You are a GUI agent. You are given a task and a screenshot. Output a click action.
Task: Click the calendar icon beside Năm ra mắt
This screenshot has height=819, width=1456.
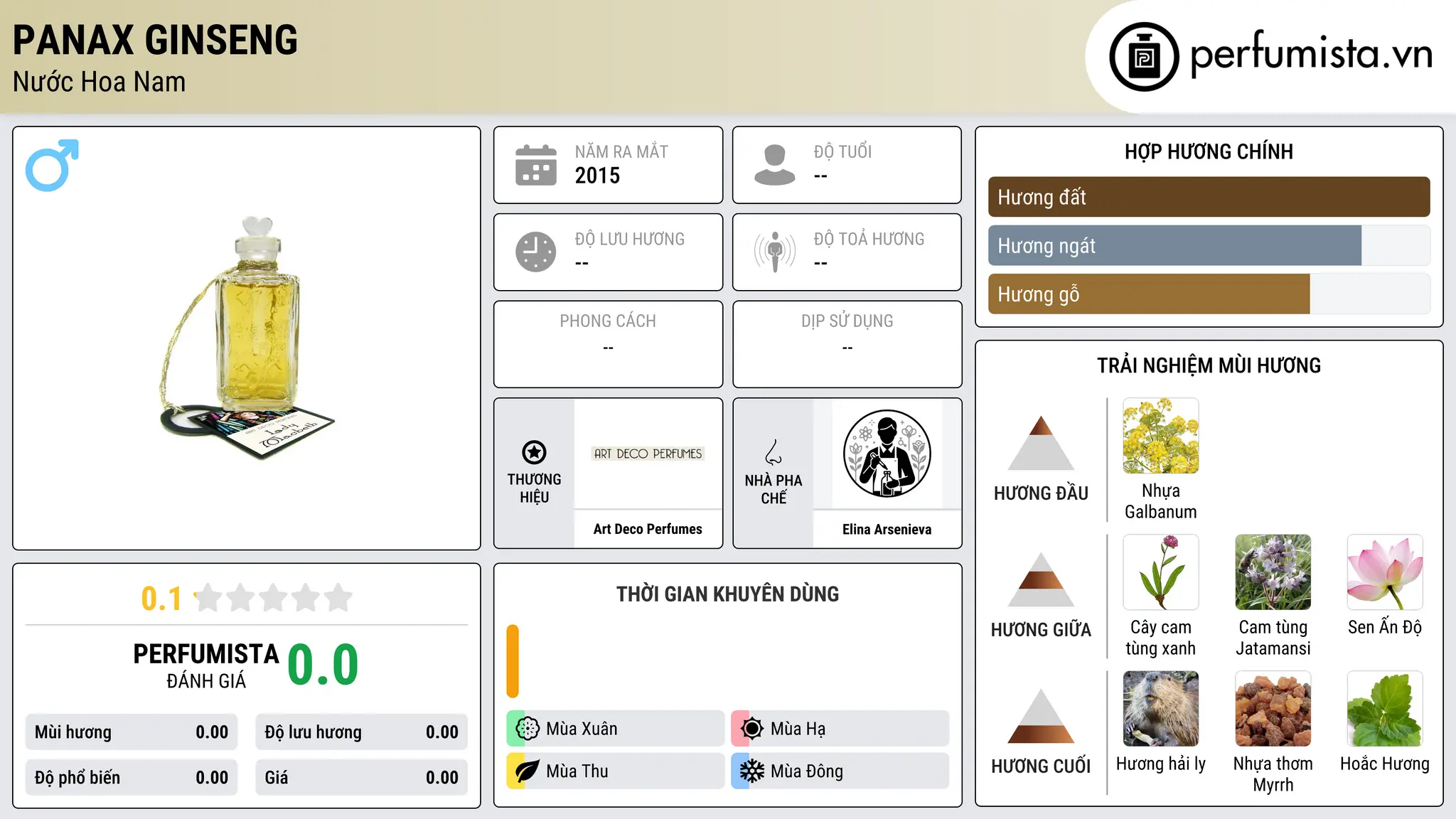click(536, 165)
